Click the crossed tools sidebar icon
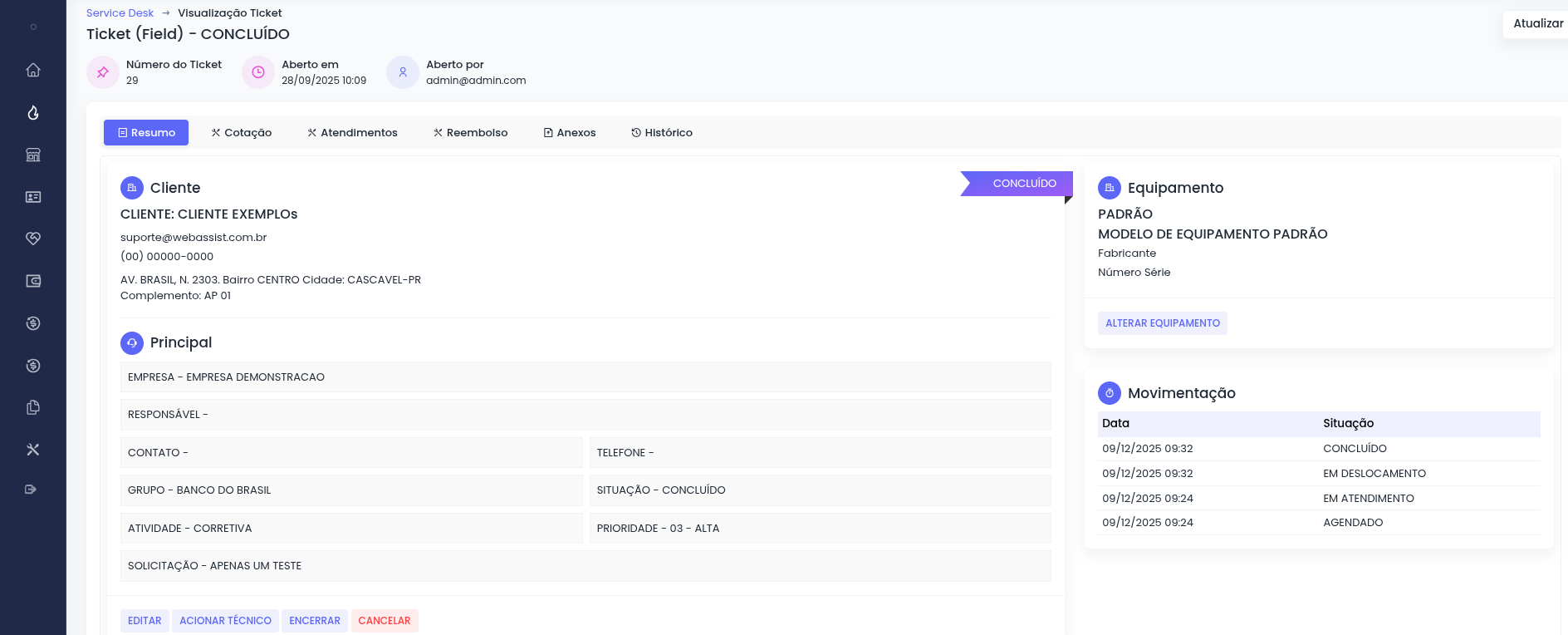This screenshot has height=635, width=1568. pos(33,450)
